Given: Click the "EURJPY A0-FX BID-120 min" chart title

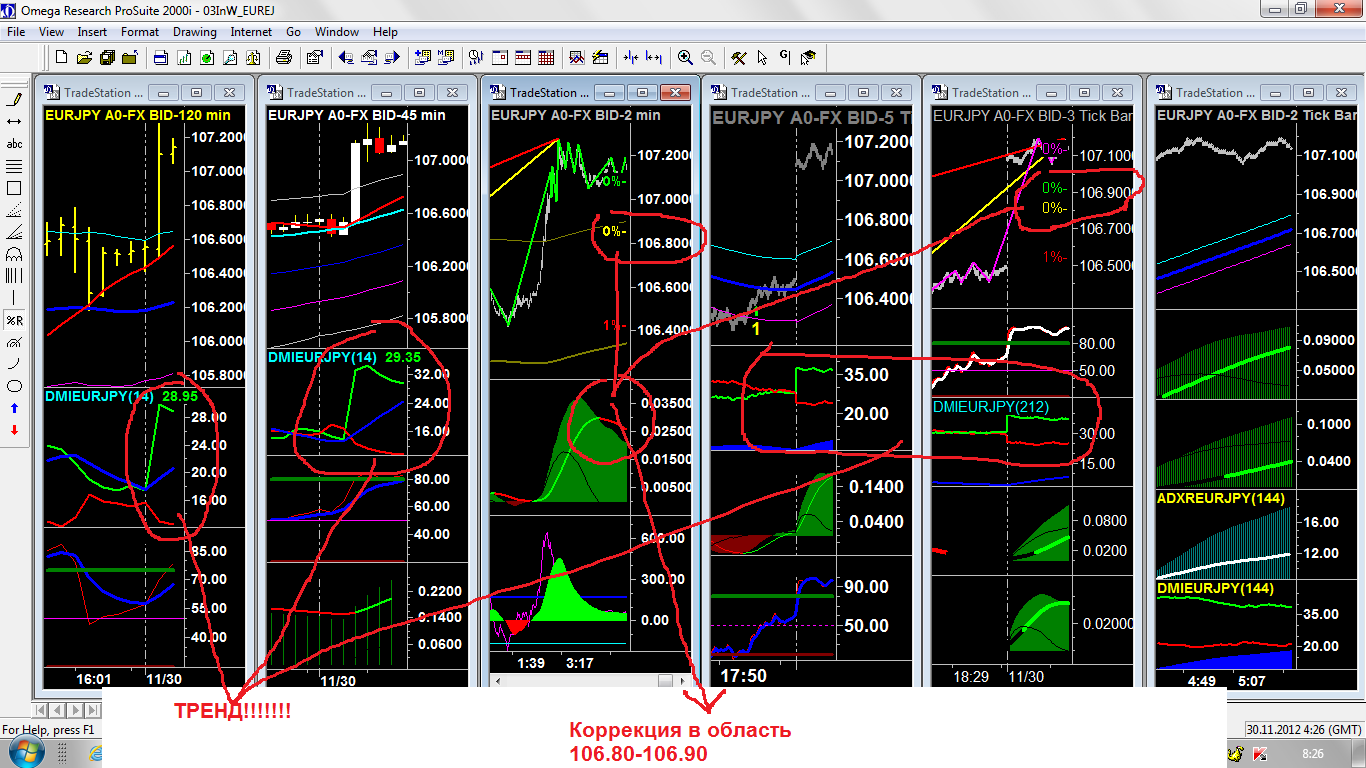Looking at the screenshot, I should point(138,115).
